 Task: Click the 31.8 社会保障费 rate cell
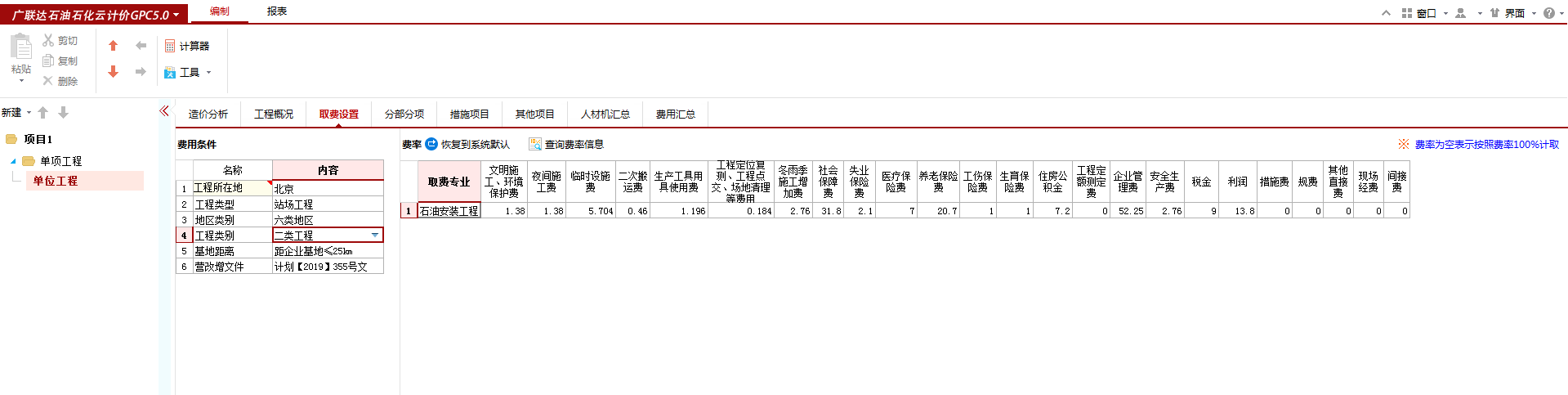tap(828, 211)
